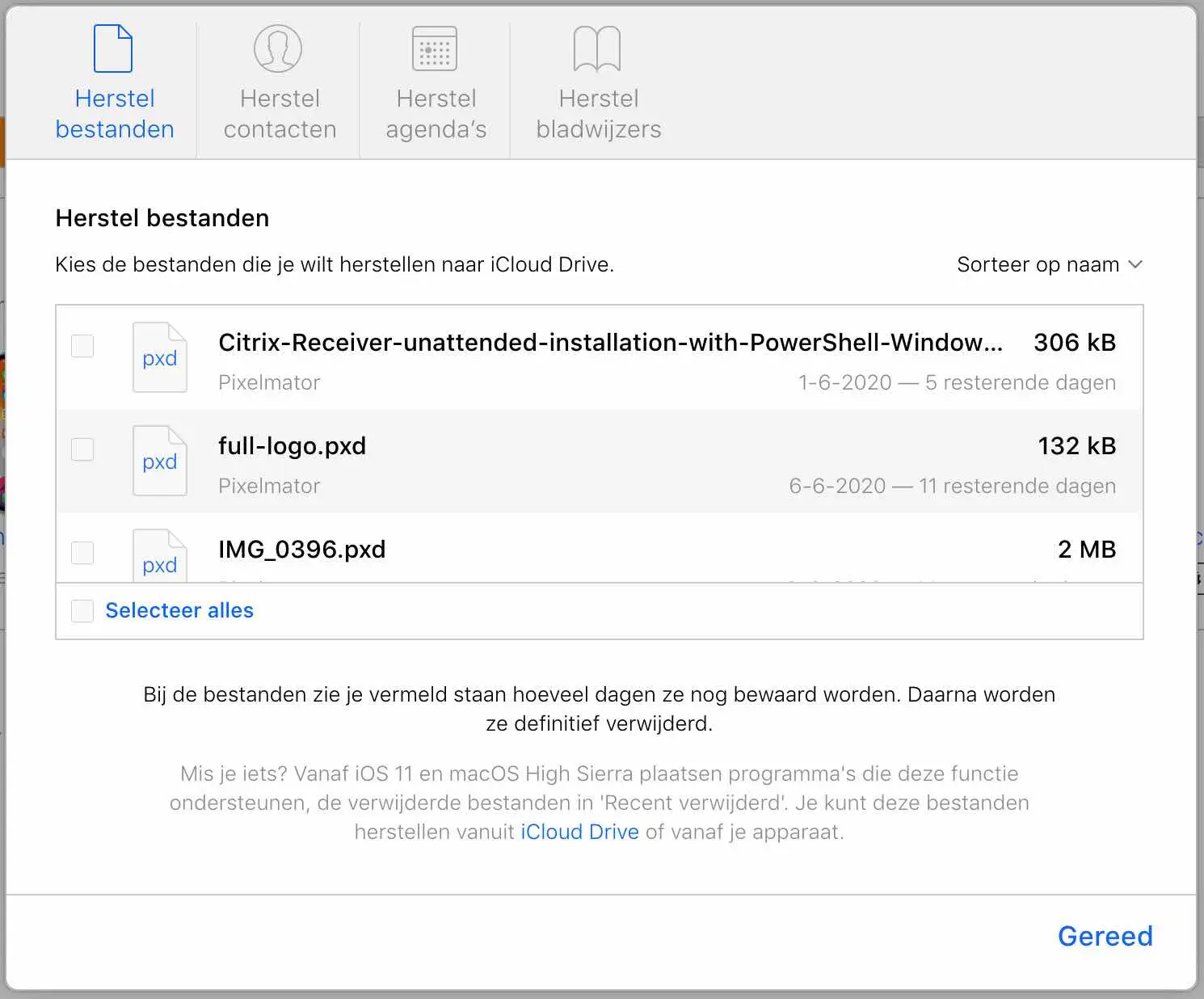
Task: Click Pixelmator label under full-logo.pxd
Action: (269, 486)
